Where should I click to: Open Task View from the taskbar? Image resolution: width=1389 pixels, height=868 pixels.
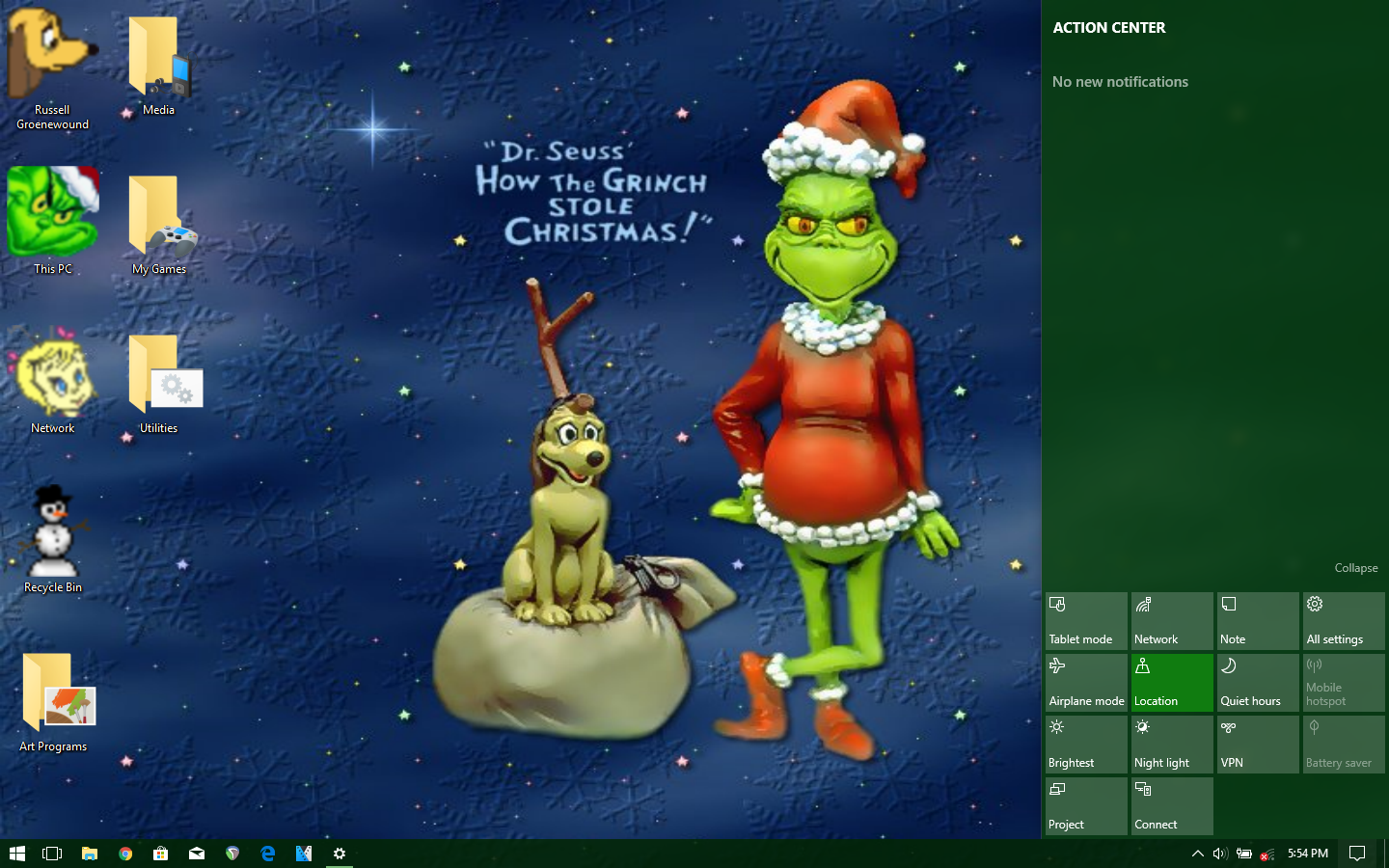(x=52, y=854)
